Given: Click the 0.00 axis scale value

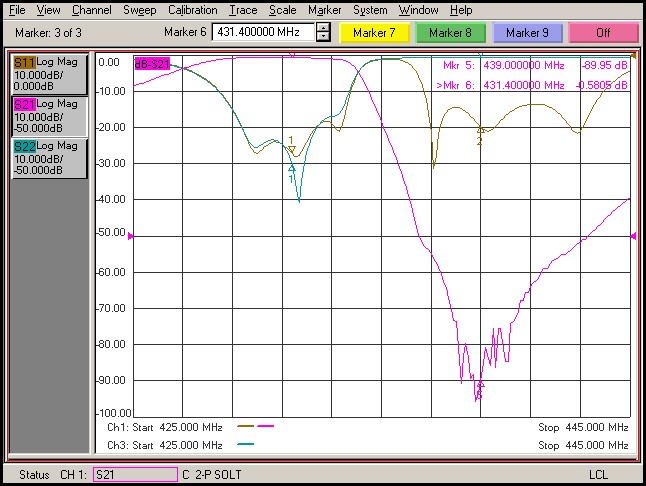Looking at the screenshot, I should point(109,62).
